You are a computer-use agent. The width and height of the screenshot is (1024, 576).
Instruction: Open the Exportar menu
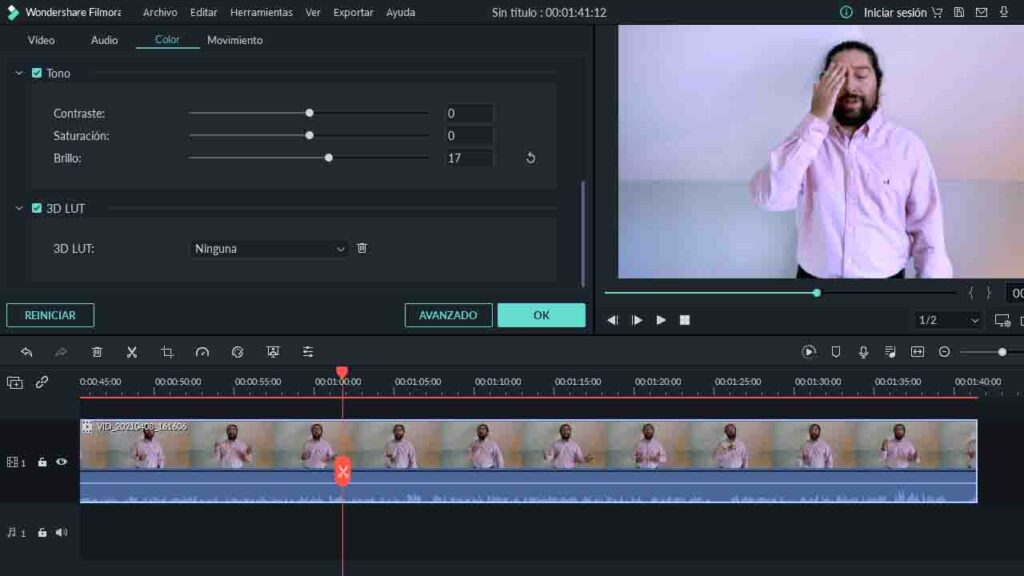pyautogui.click(x=353, y=12)
